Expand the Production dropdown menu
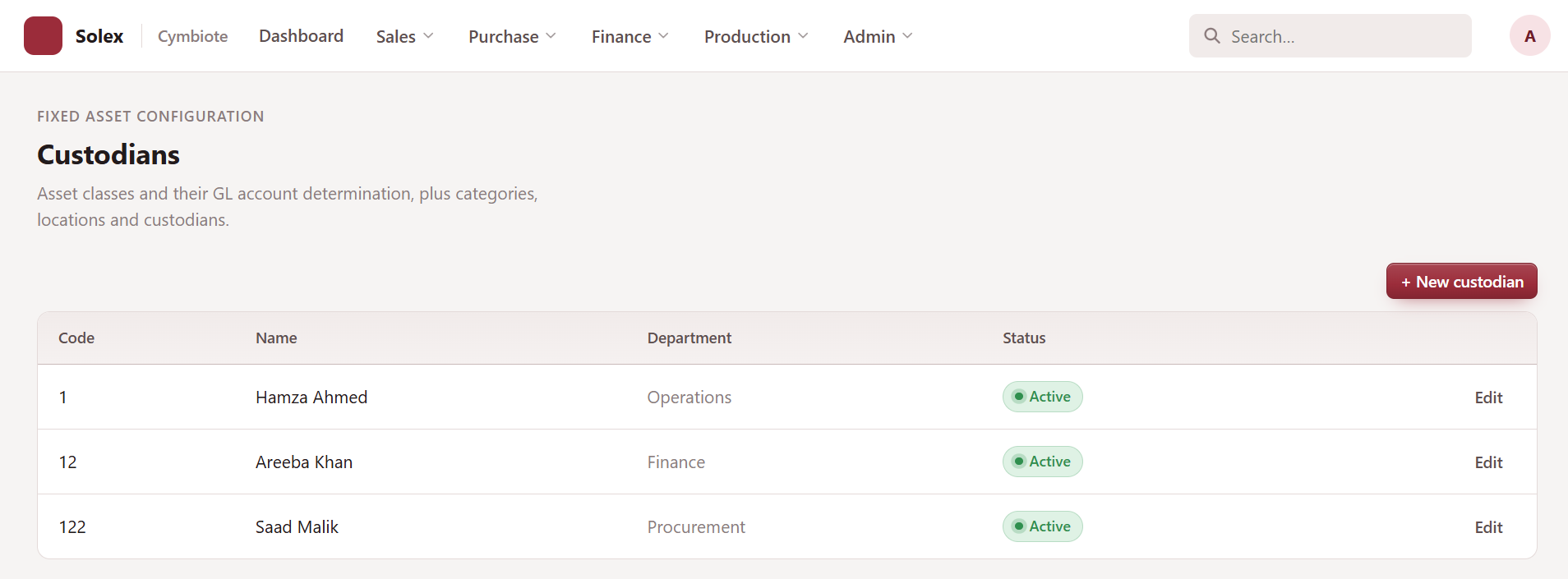Image resolution: width=1568 pixels, height=579 pixels. coord(756,36)
